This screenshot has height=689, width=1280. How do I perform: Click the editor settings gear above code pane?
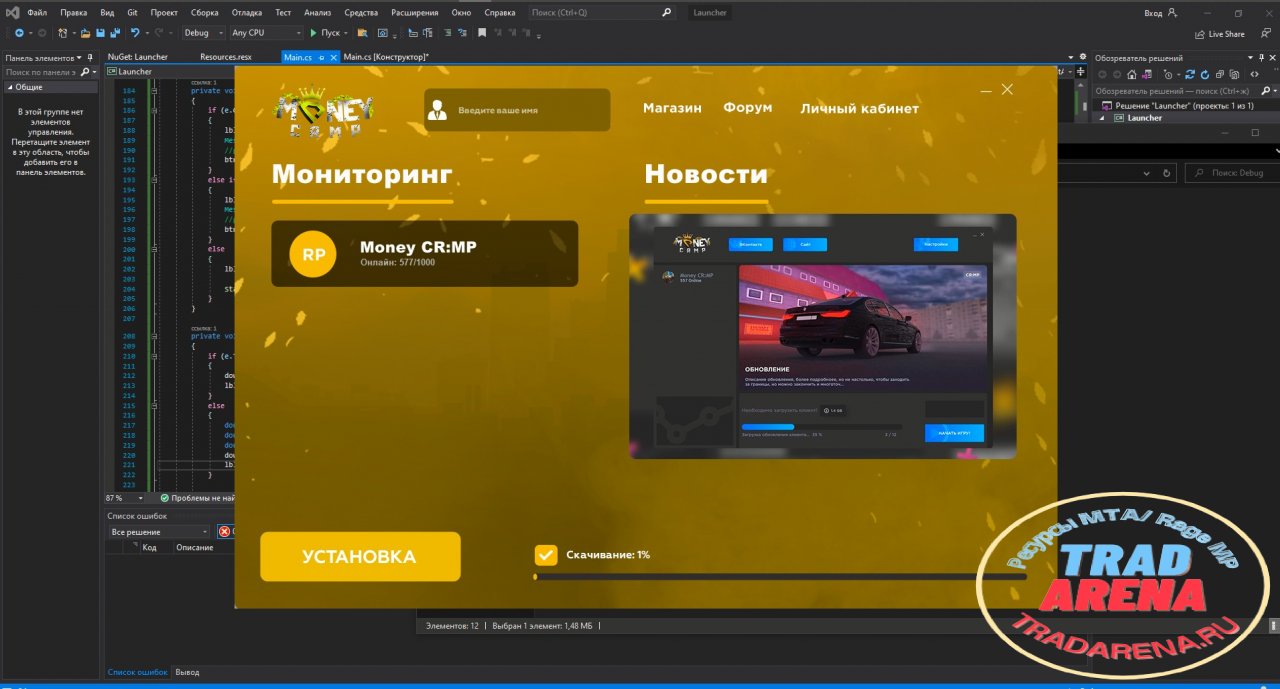(1082, 57)
